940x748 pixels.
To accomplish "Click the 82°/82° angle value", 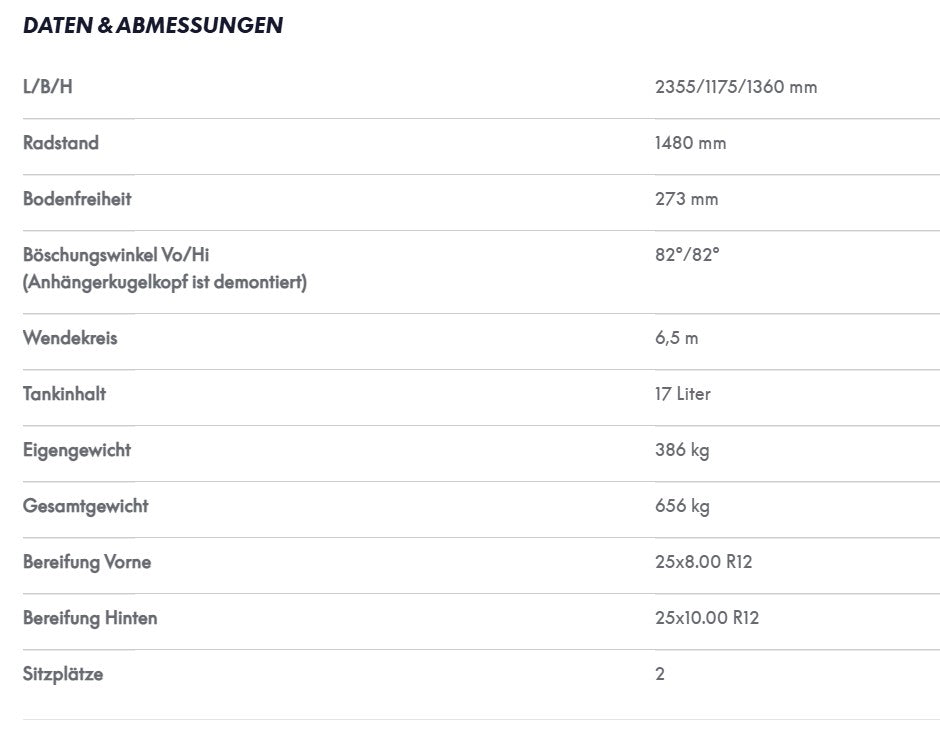I will click(687, 255).
